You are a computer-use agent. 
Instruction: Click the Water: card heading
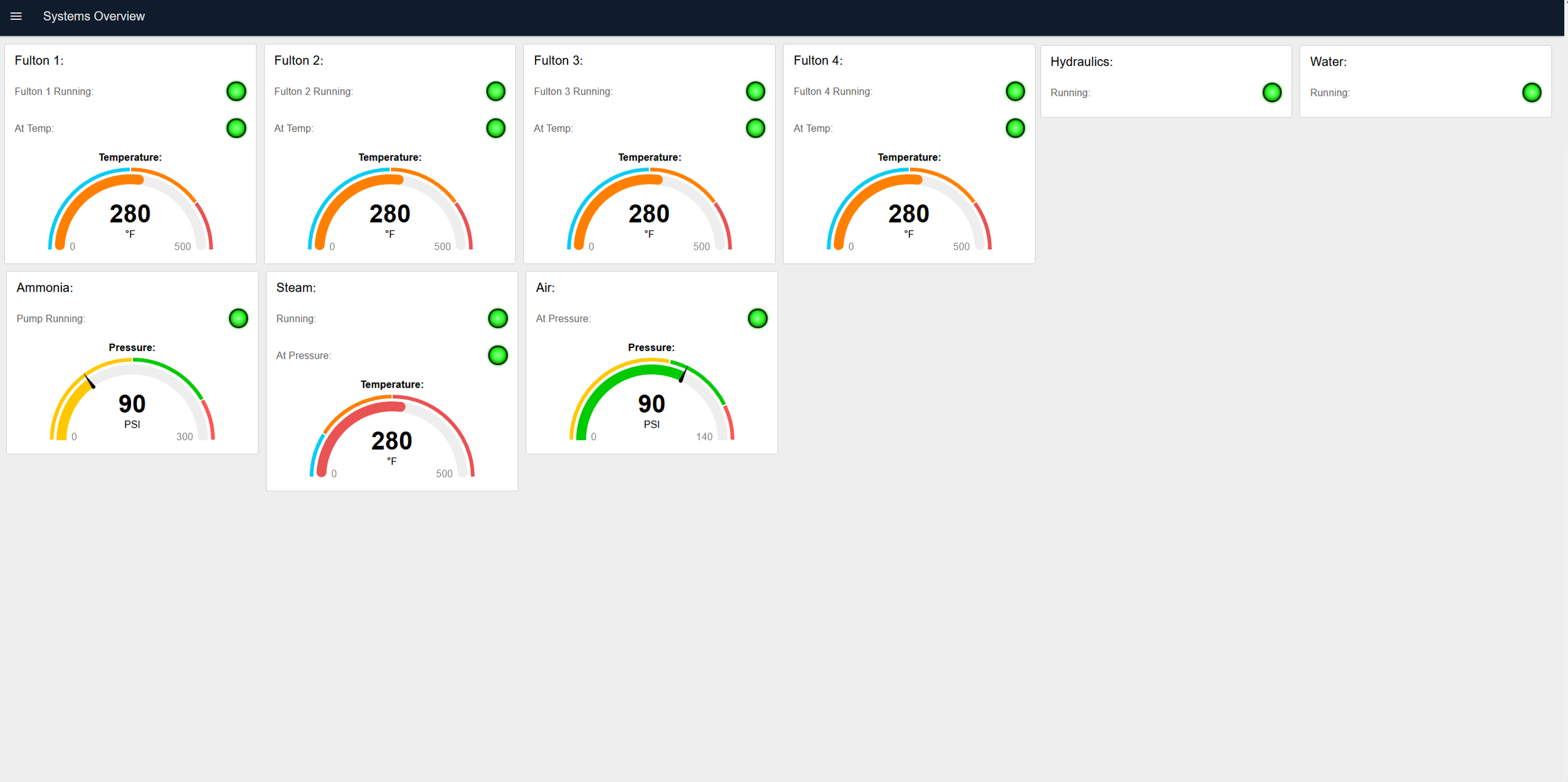pos(1328,62)
